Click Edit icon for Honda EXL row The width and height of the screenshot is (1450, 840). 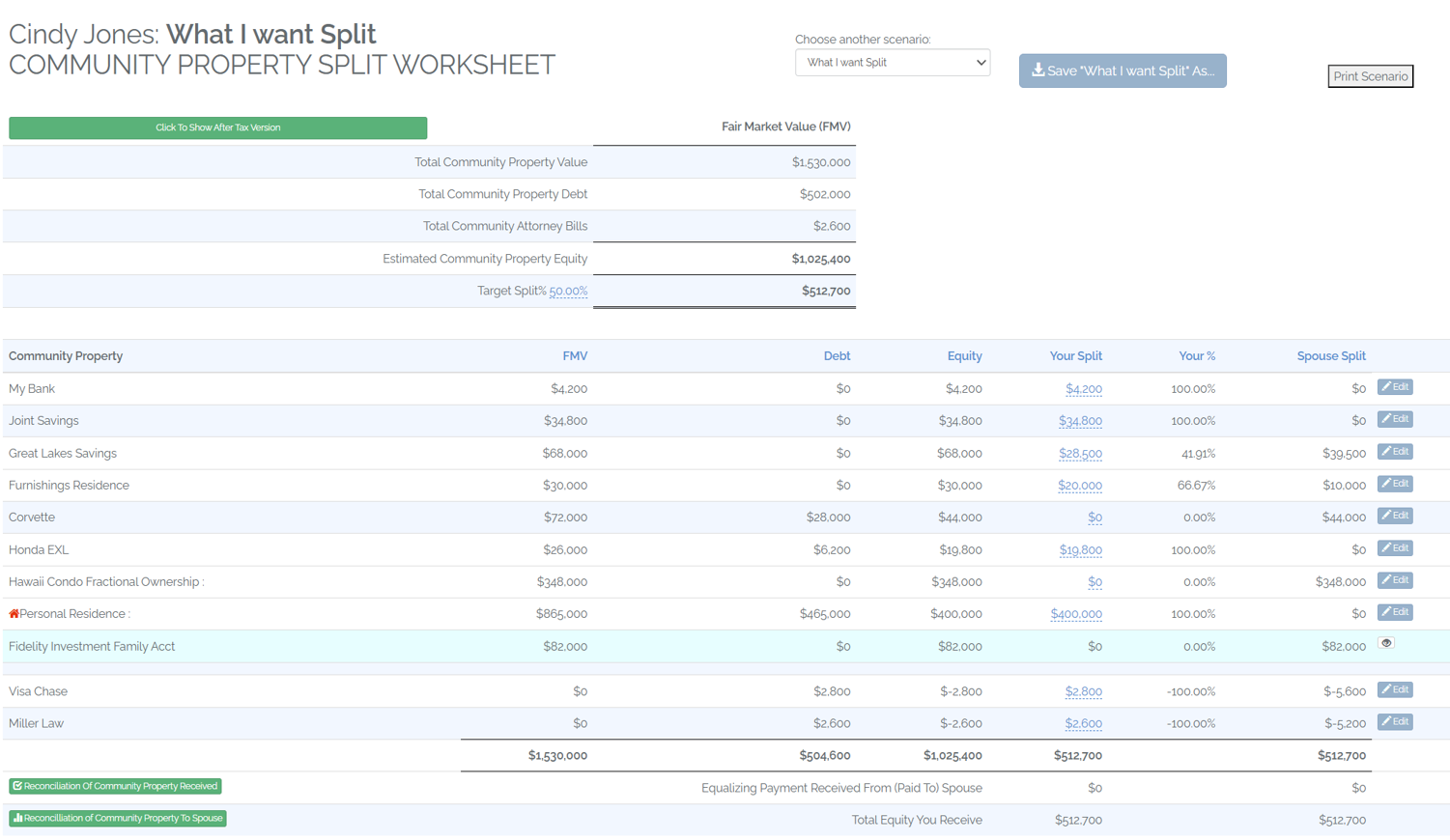click(x=1394, y=548)
